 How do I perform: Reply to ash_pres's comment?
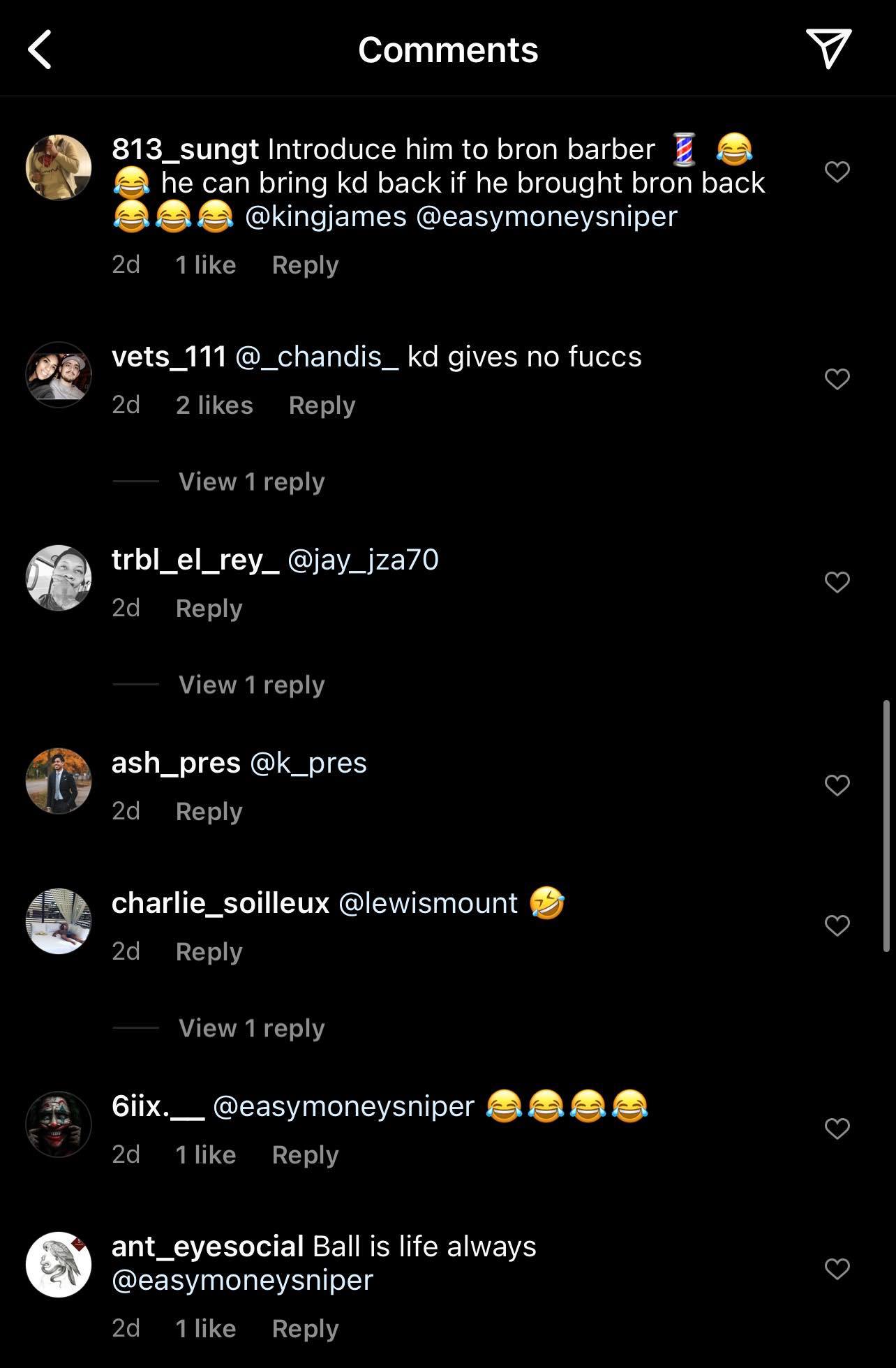(209, 812)
